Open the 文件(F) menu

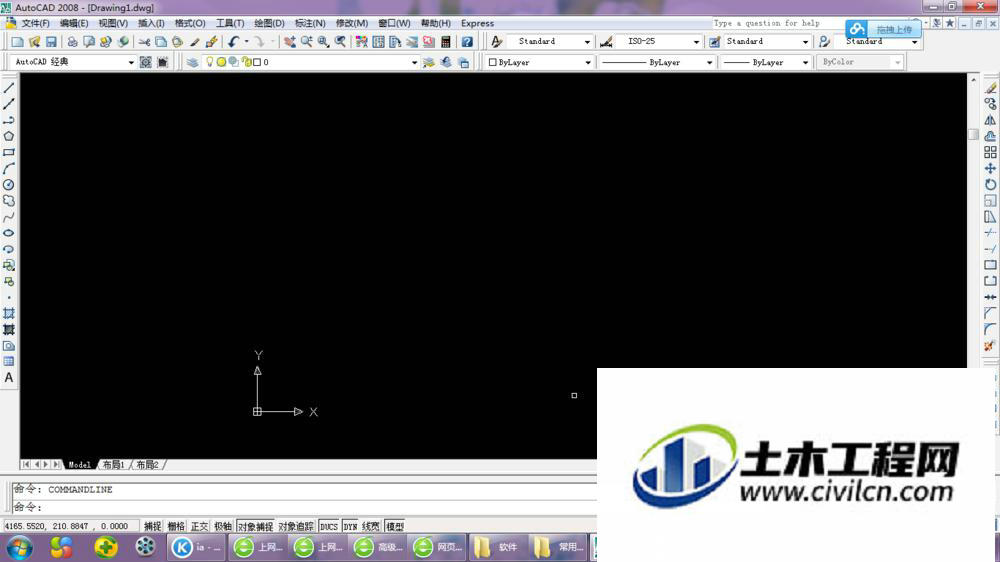tap(36, 23)
